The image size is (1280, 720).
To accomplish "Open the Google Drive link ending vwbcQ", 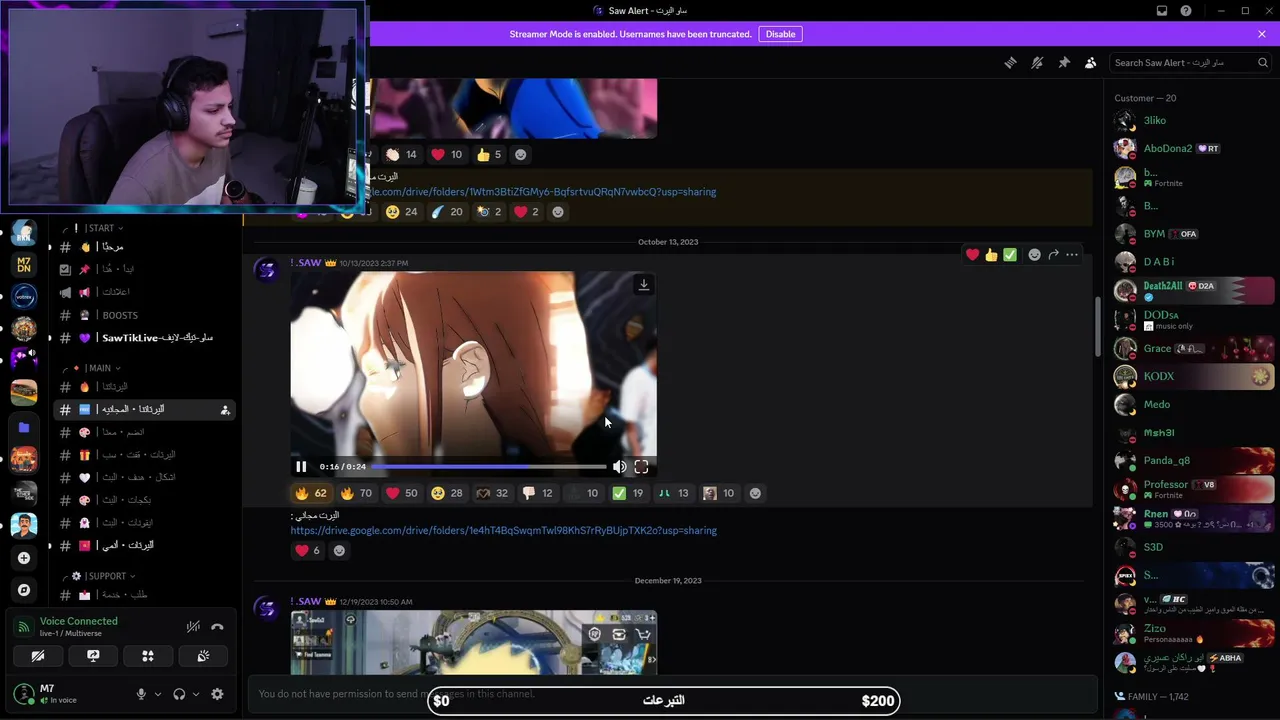I will 543,192.
